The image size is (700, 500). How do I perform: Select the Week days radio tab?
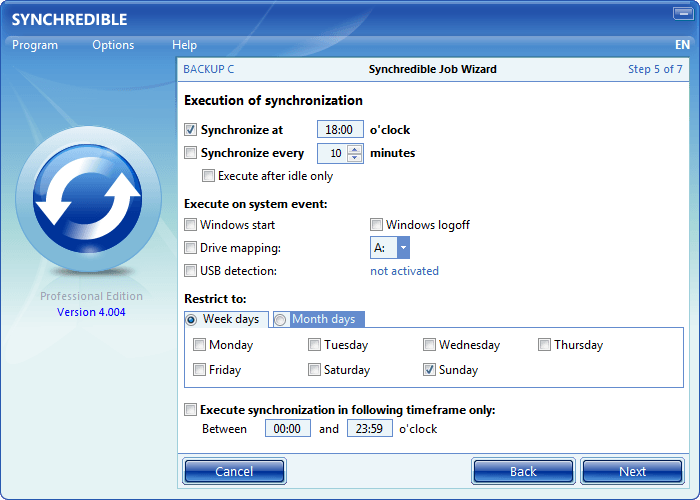191,319
